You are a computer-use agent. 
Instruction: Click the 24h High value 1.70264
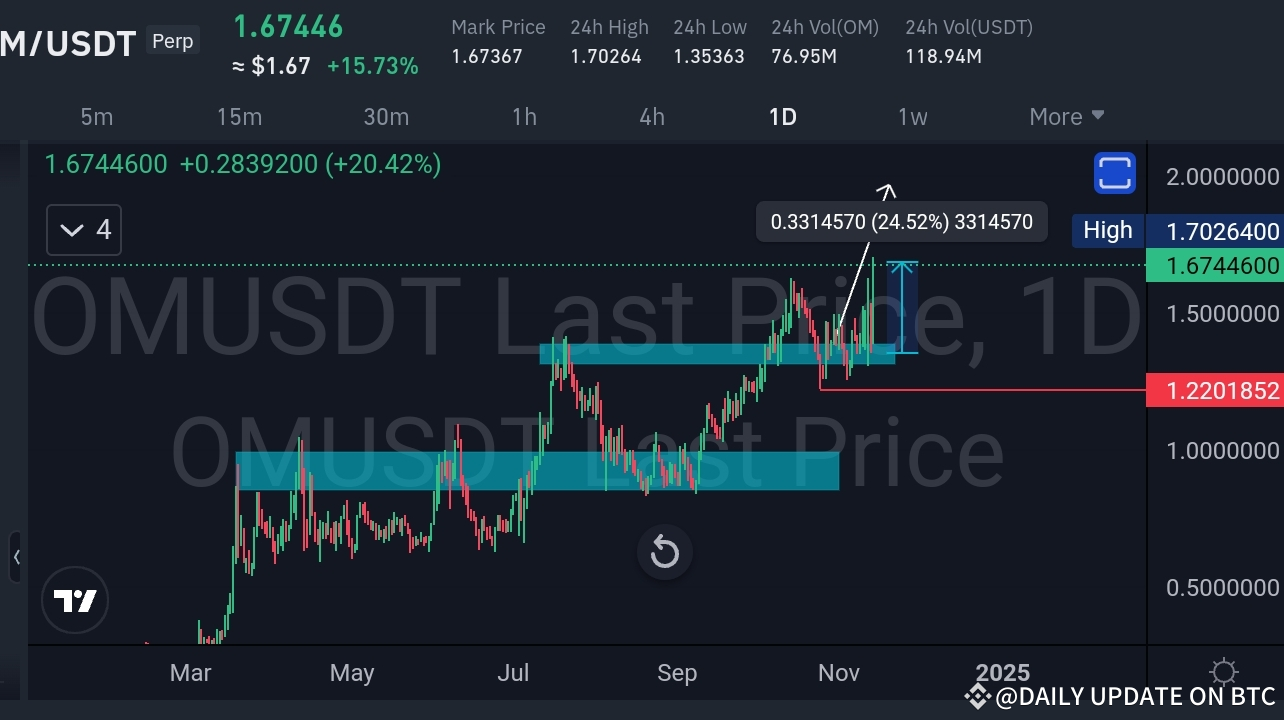609,57
